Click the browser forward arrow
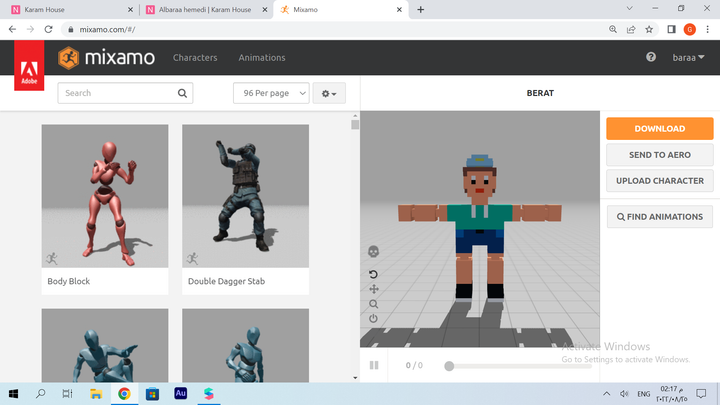The image size is (720, 405). point(30,29)
